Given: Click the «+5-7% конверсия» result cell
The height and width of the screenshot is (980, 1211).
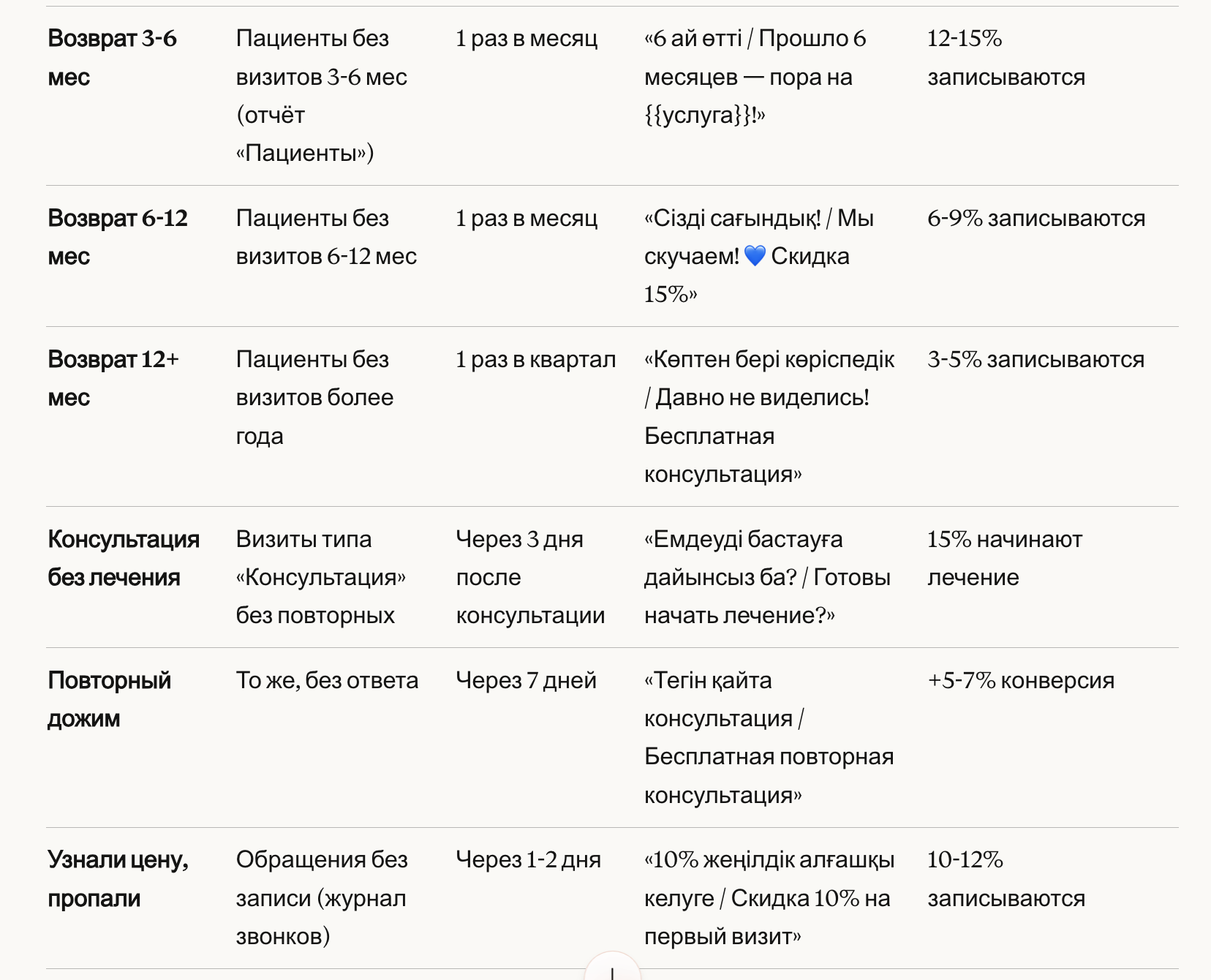Looking at the screenshot, I should pos(1020,680).
